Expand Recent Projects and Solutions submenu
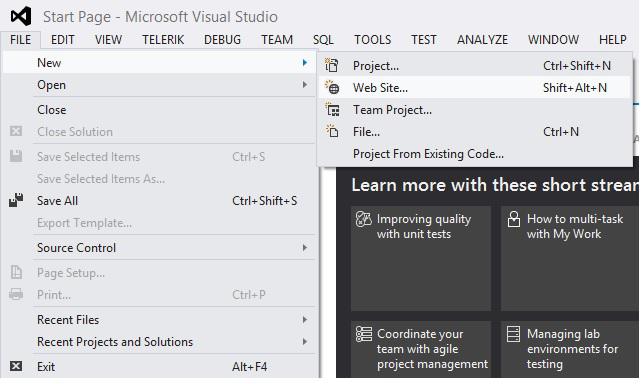This screenshot has width=643, height=384. point(305,341)
